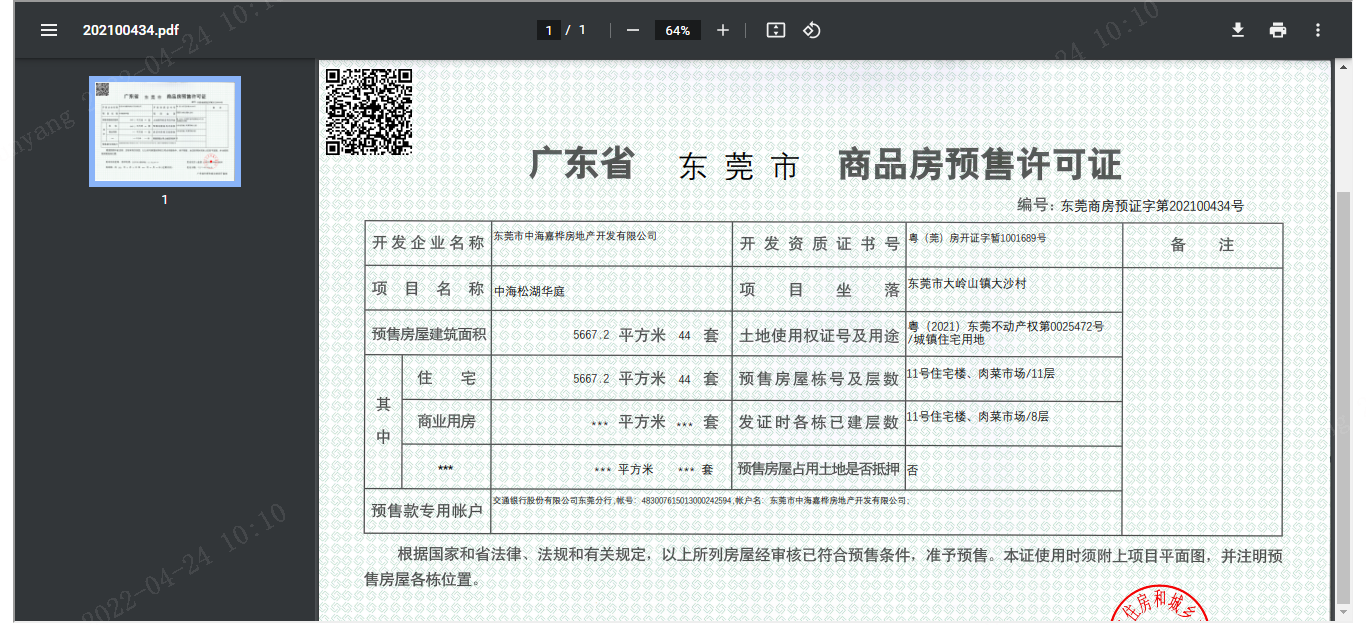Click the value 11号住宅楼、肉菜市场/11层
Image resolution: width=1366 pixels, height=625 pixels.
click(x=981, y=373)
